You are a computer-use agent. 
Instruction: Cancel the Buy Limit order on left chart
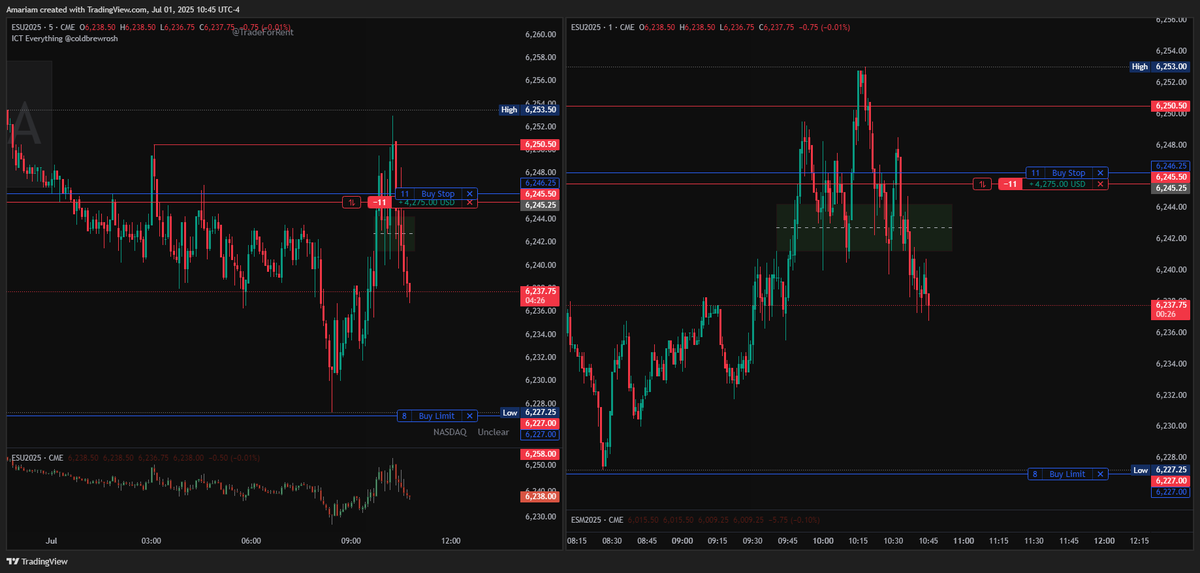470,416
